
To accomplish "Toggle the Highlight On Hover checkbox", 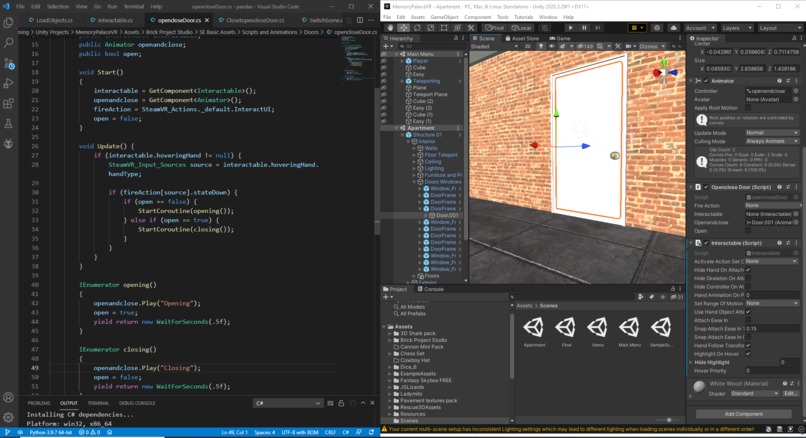I will (x=748, y=354).
